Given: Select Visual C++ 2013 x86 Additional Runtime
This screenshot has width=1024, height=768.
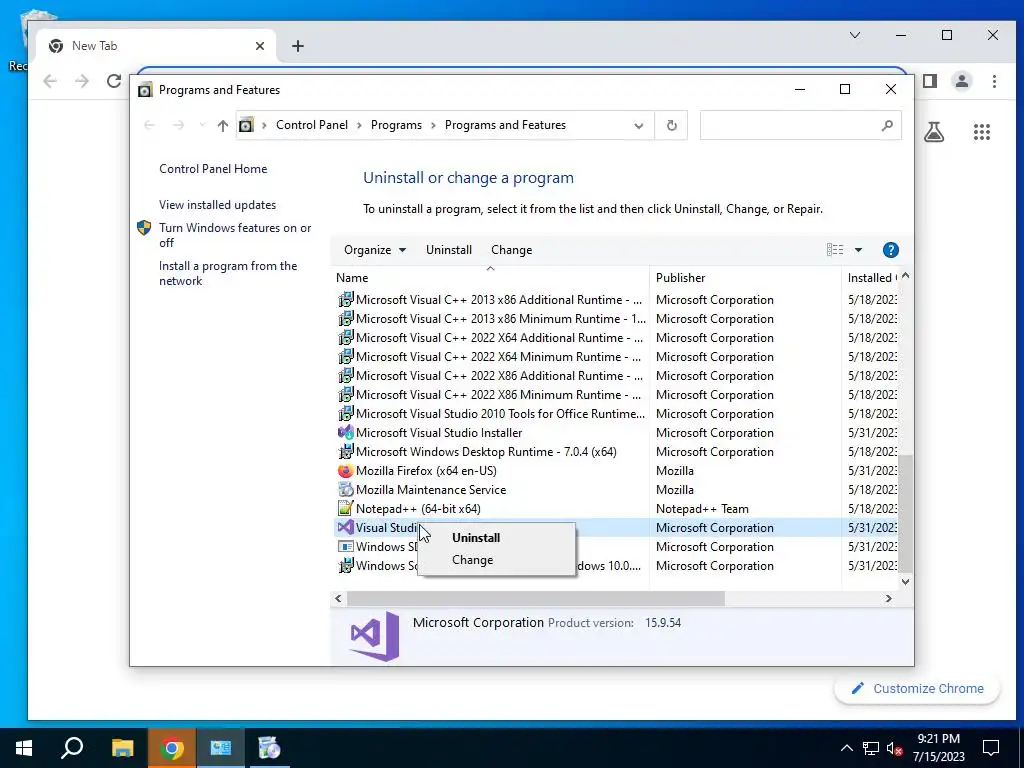Looking at the screenshot, I should click(616, 299).
